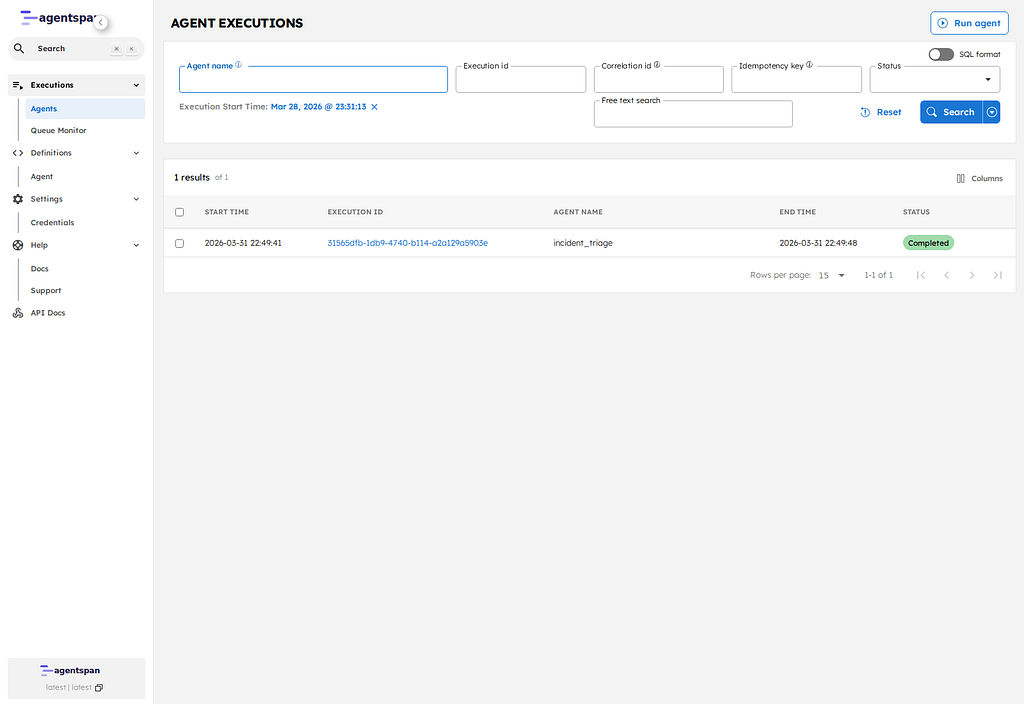Open Credentials under Settings
The height and width of the screenshot is (704, 1024).
(53, 222)
